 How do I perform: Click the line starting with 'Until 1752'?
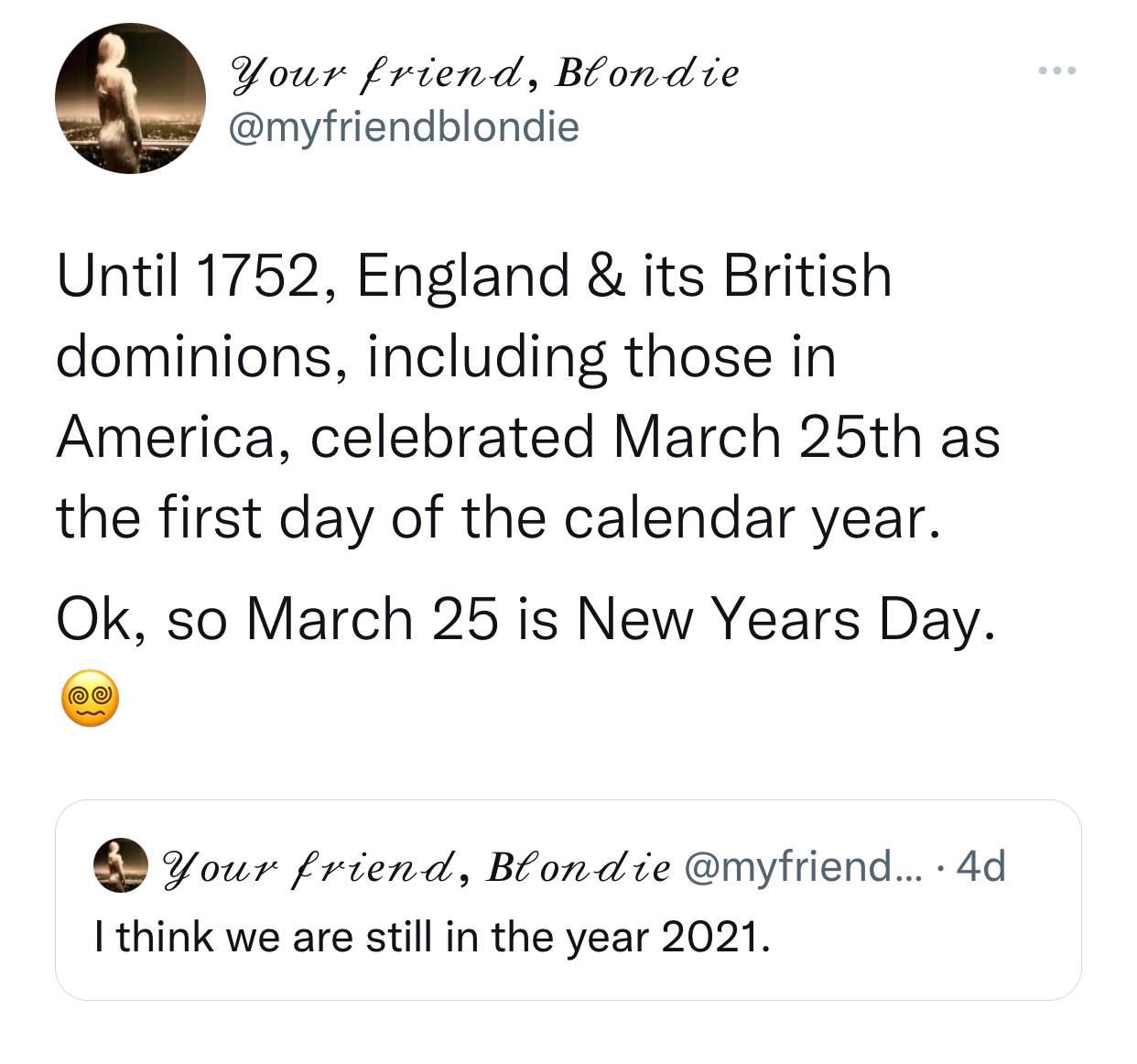pos(474,277)
